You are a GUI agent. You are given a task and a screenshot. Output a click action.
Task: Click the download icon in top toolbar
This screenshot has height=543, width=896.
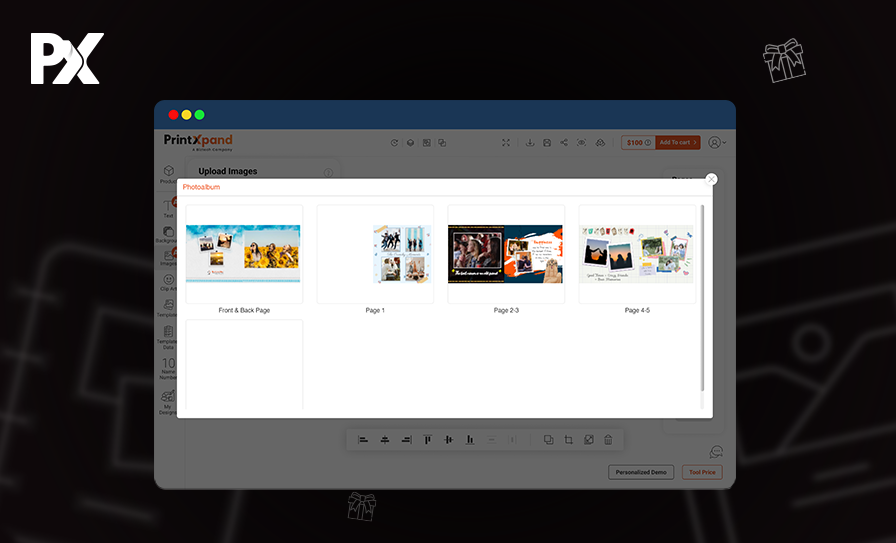click(x=530, y=143)
